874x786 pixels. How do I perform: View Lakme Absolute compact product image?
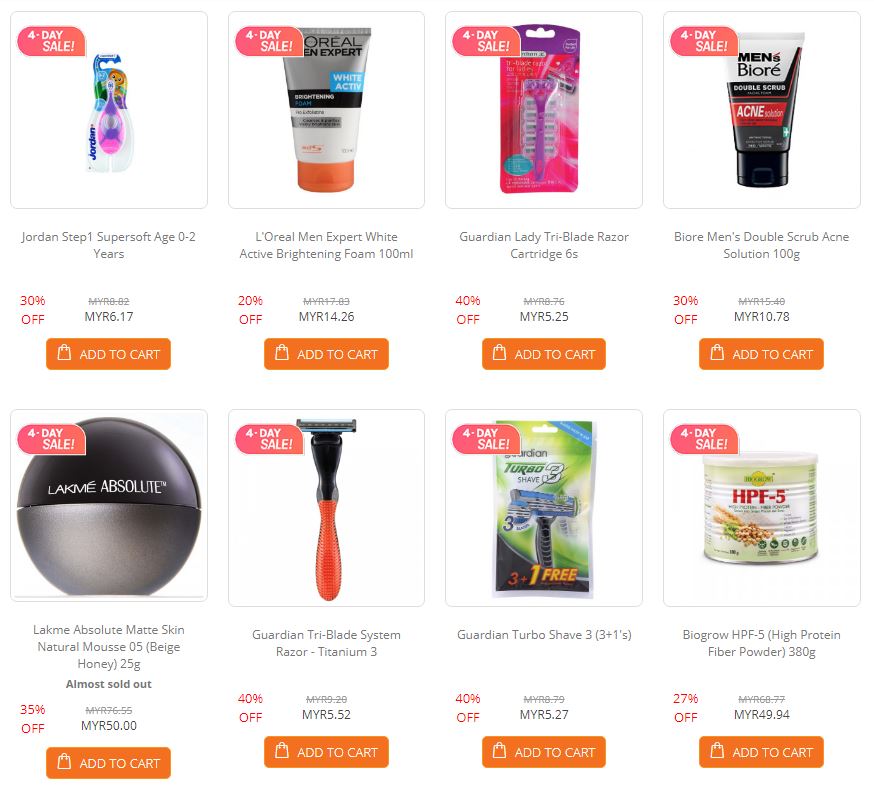click(109, 506)
